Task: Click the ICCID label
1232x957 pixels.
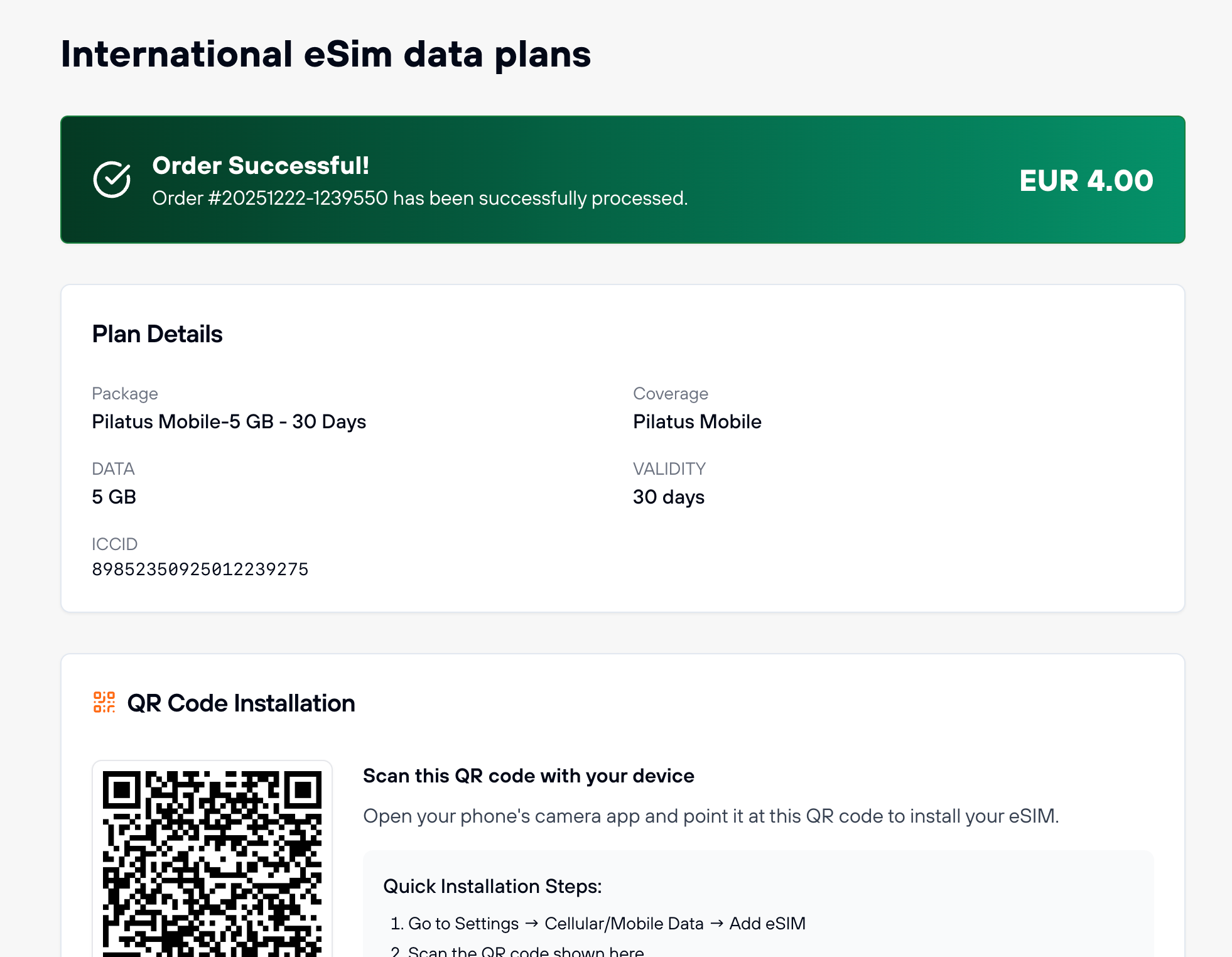Action: [x=114, y=544]
